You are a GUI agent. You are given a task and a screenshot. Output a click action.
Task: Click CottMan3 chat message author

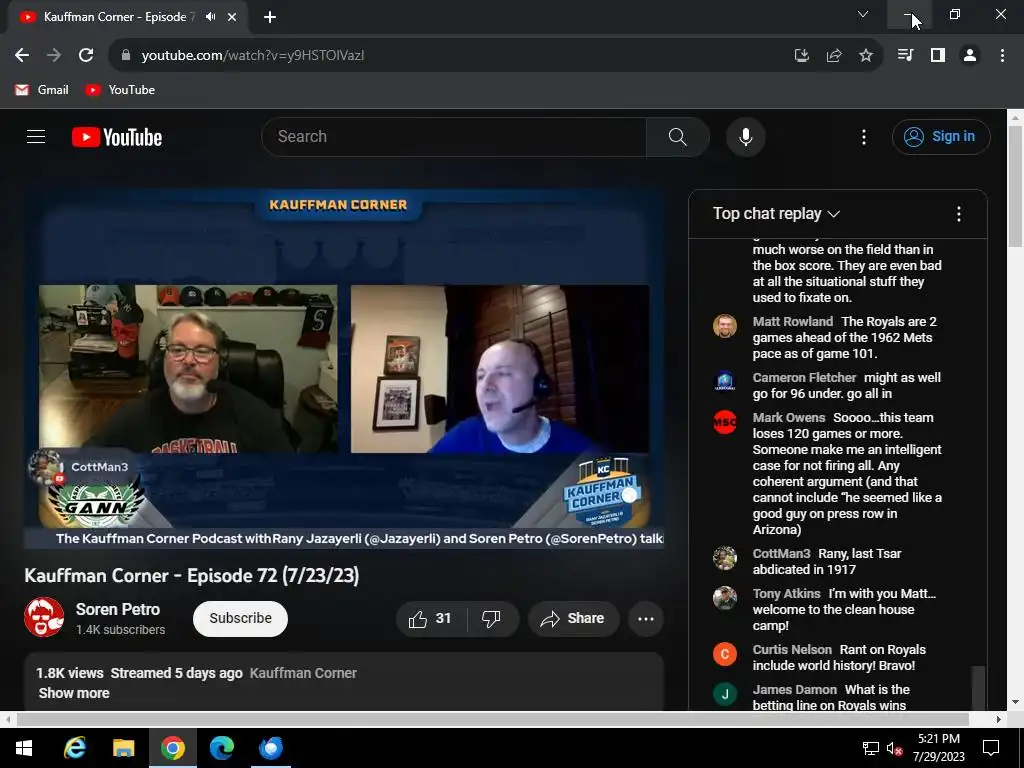781,554
